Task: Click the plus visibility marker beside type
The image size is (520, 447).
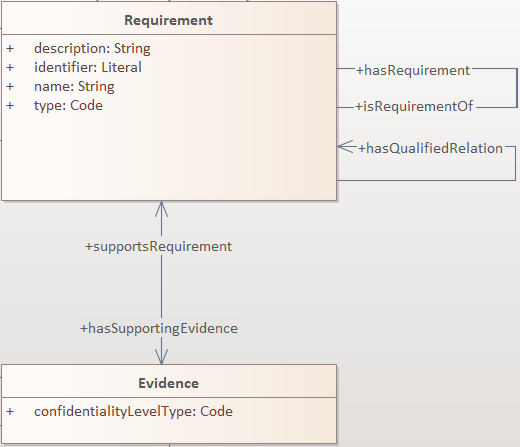Action: (x=10, y=106)
